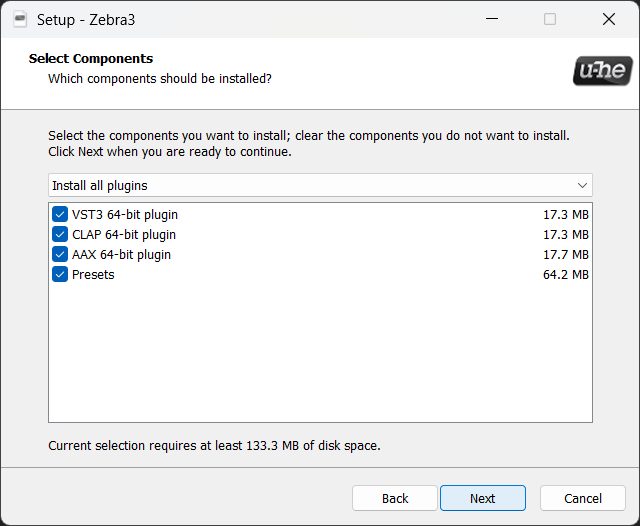
Task: Click the u-he logo in the header
Action: (602, 71)
